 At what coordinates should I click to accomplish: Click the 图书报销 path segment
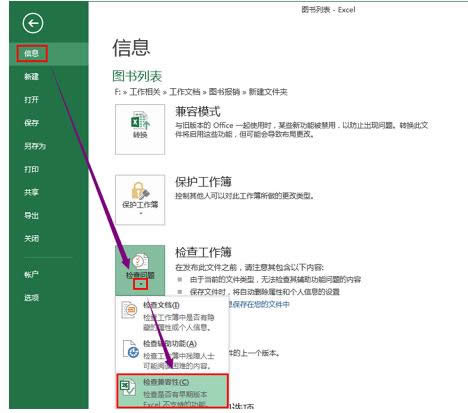(224, 92)
